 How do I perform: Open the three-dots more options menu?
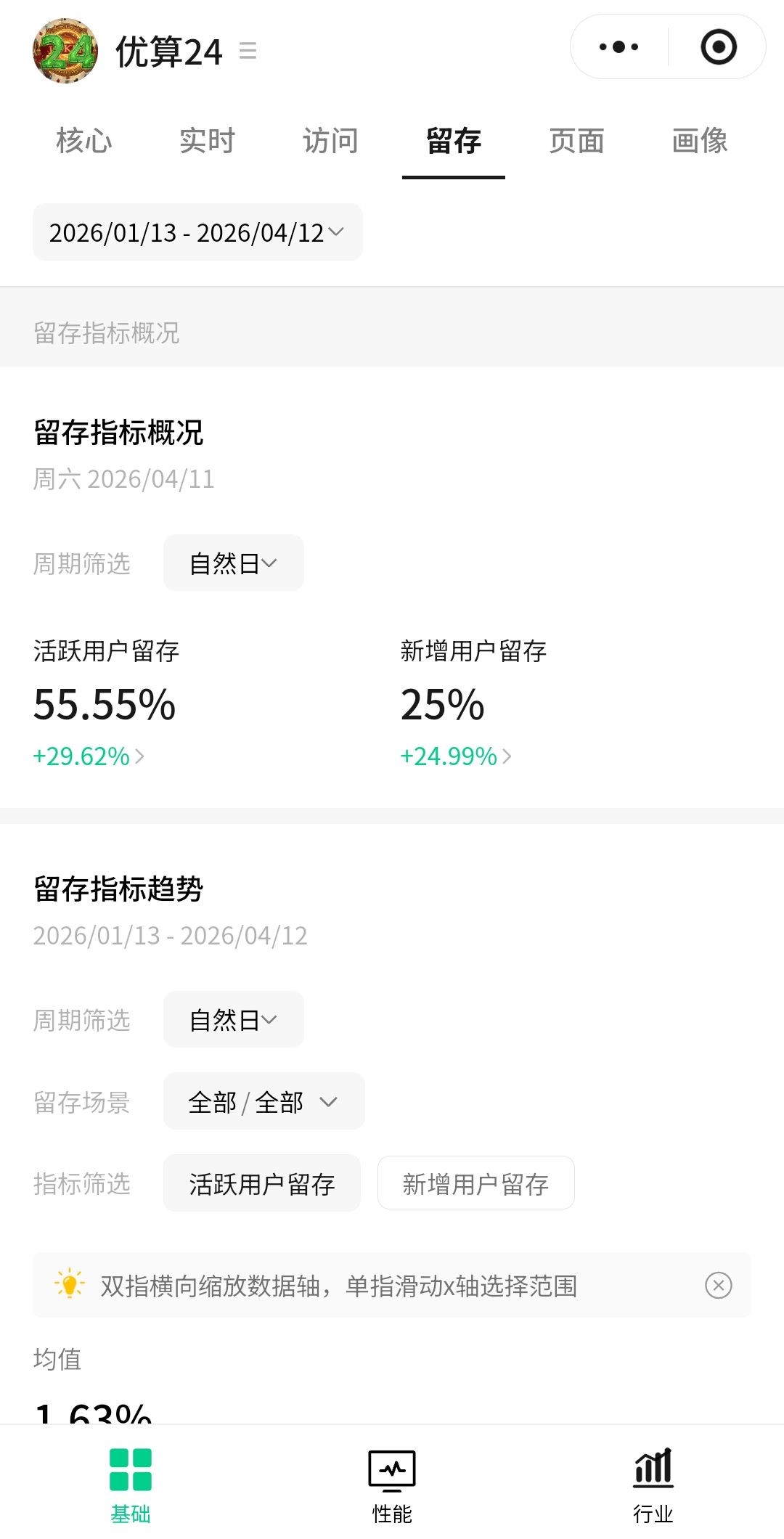pyautogui.click(x=618, y=47)
